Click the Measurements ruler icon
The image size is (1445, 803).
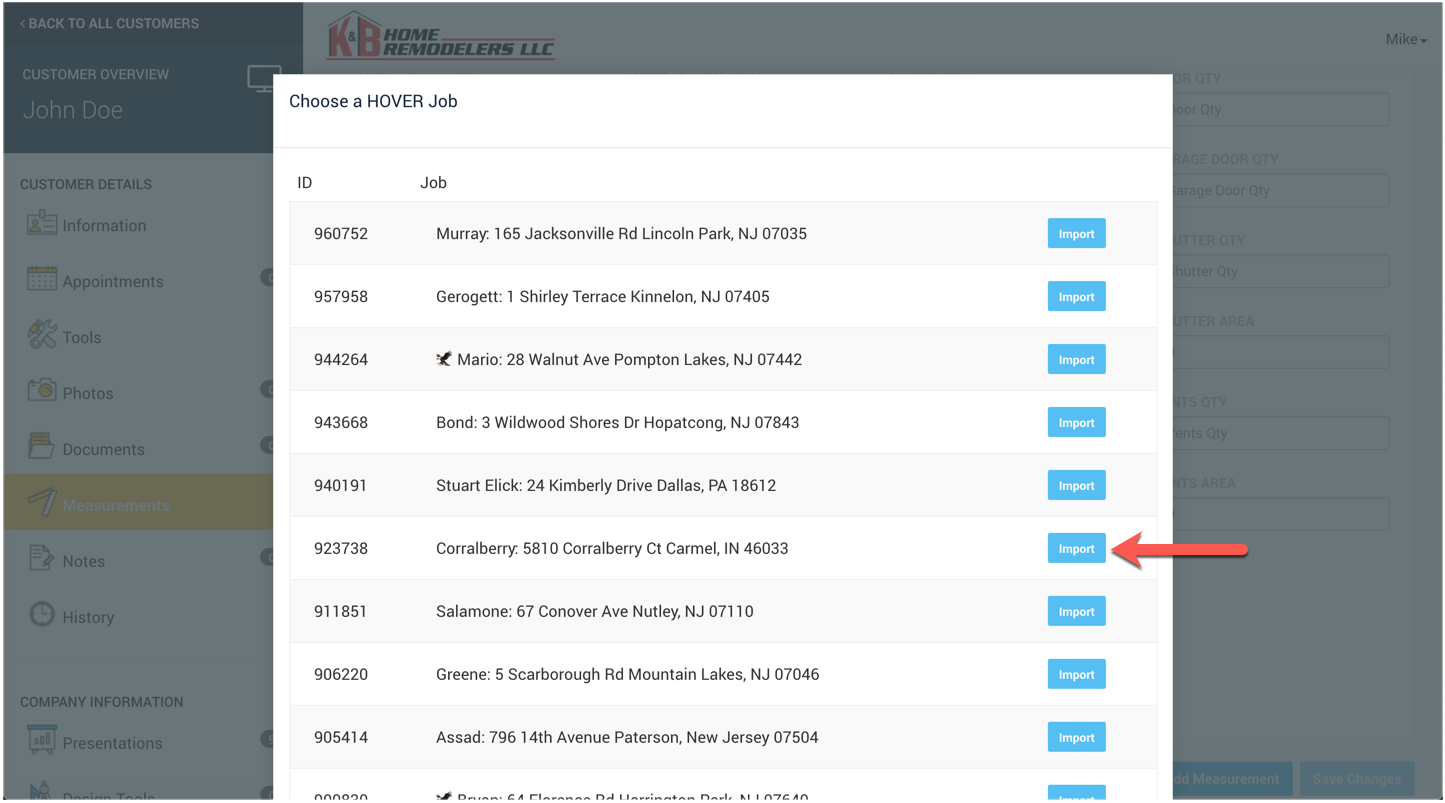coord(41,502)
